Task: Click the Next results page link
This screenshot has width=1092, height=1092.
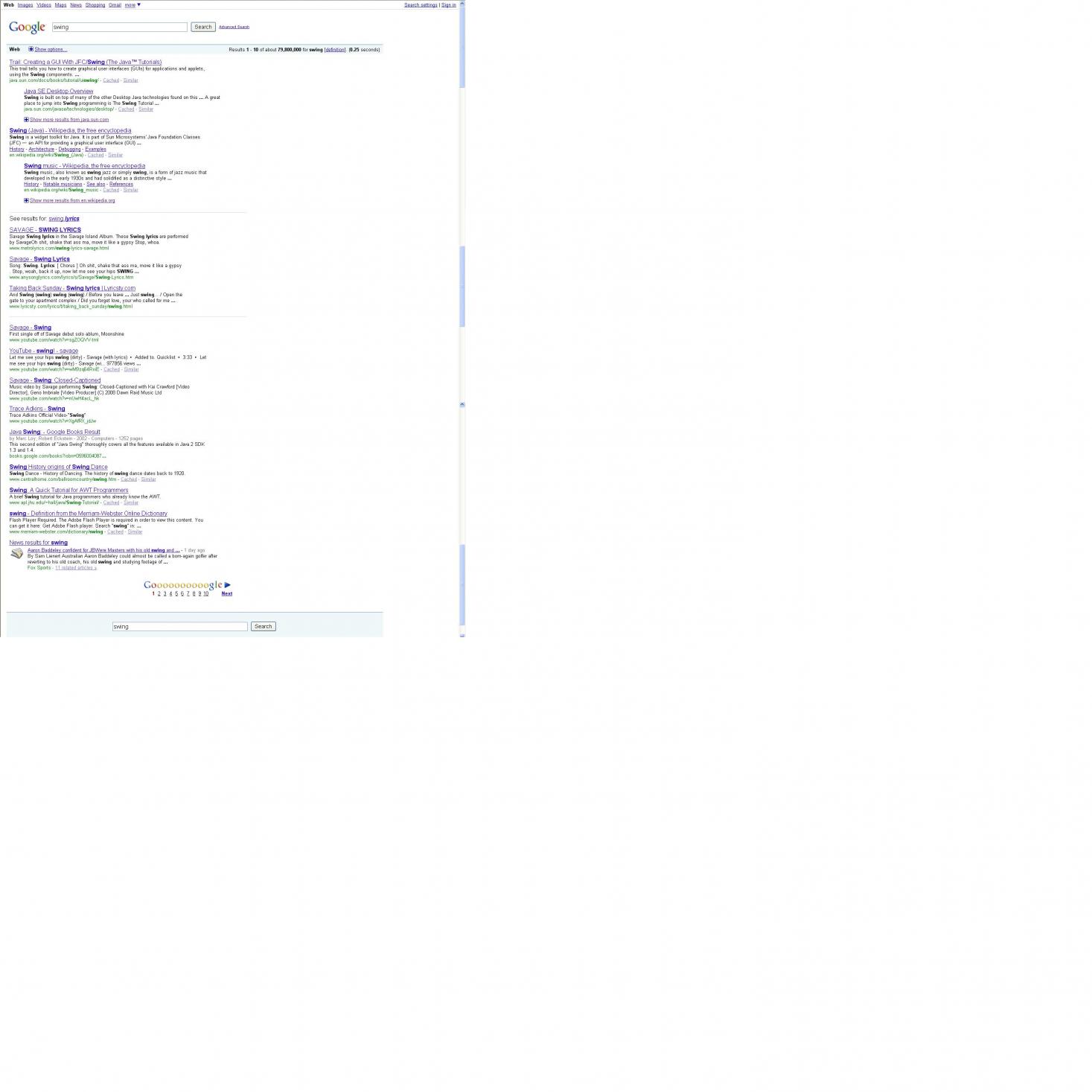Action: (227, 593)
